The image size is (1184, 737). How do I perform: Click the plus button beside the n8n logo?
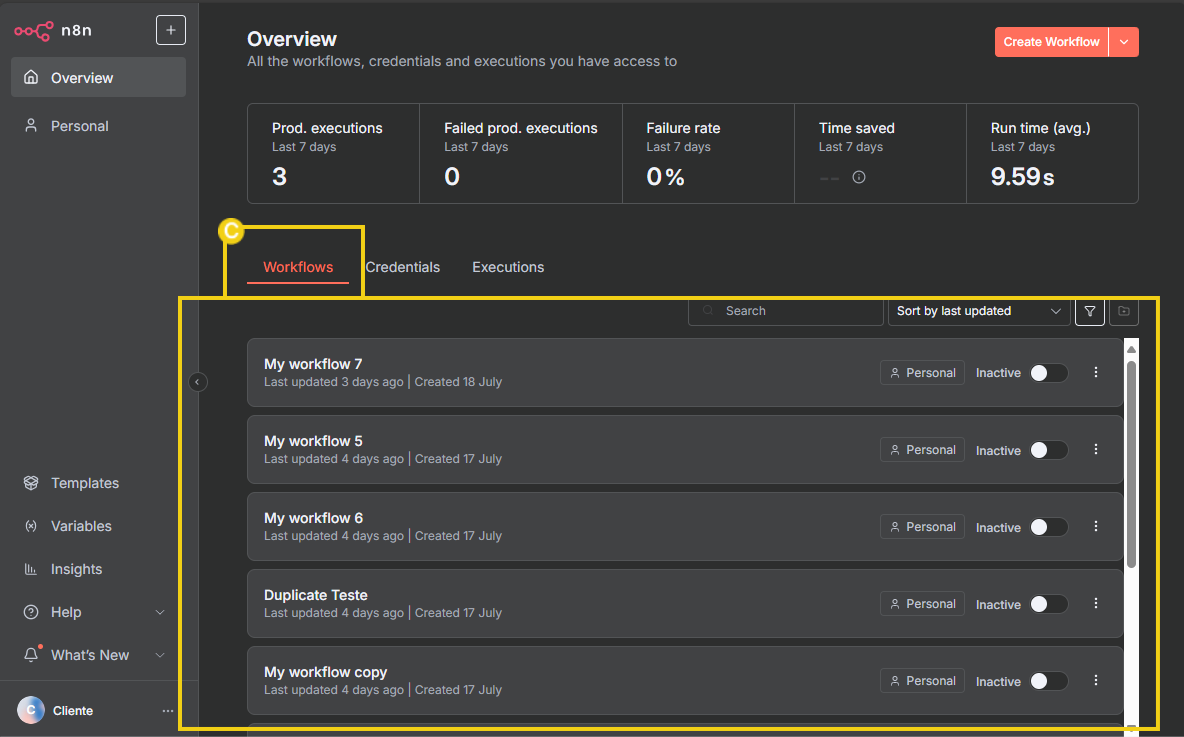pyautogui.click(x=171, y=30)
